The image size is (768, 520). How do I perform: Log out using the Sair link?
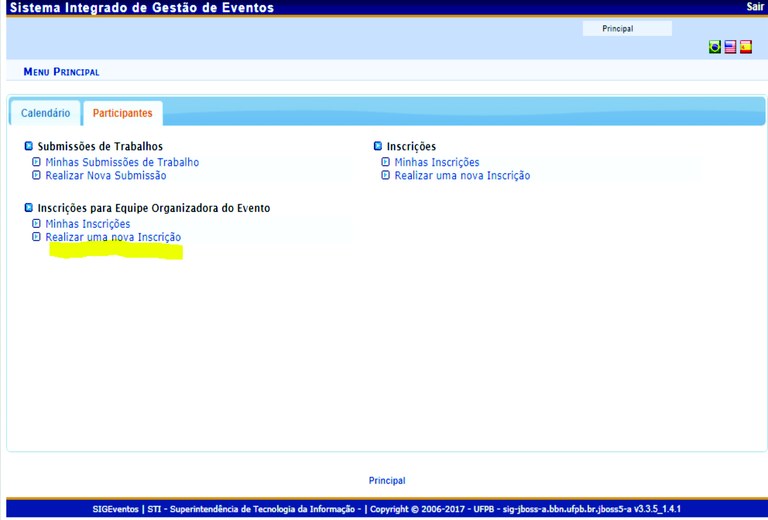coord(754,7)
